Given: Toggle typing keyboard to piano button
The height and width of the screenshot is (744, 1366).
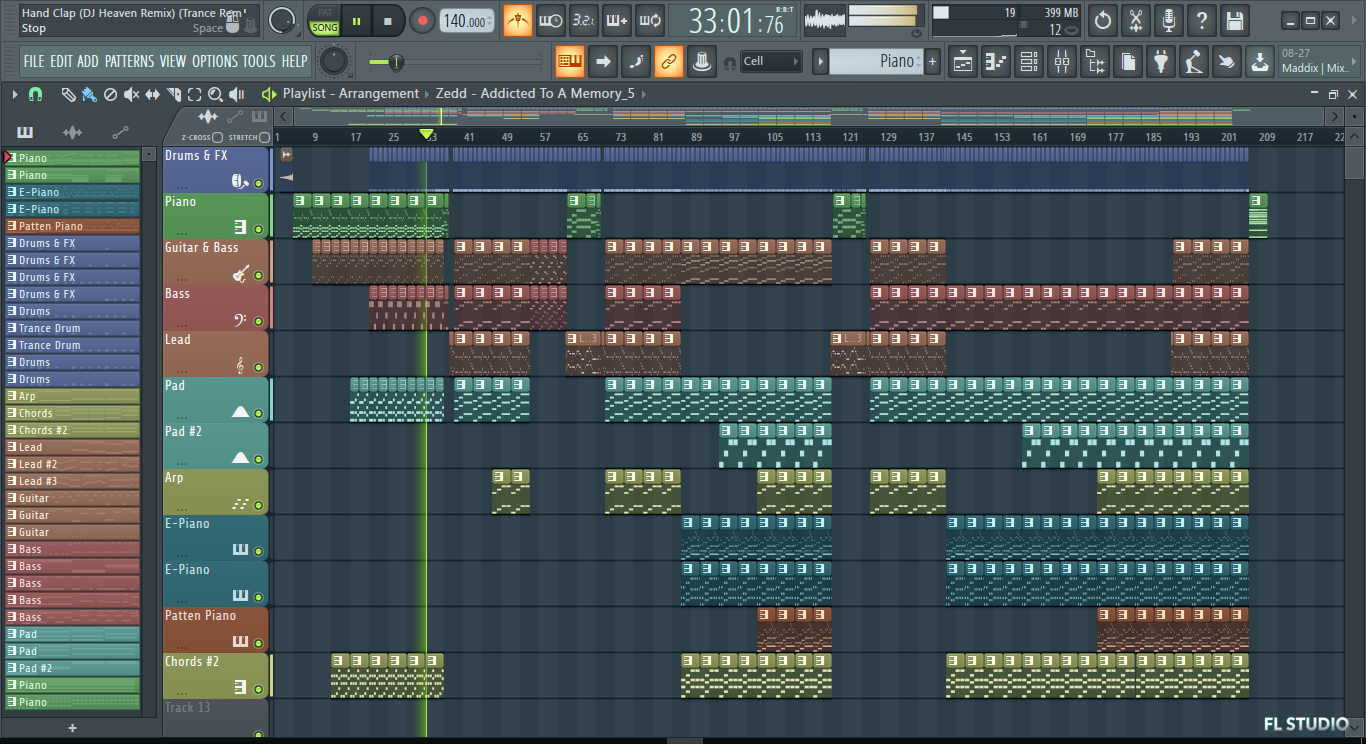Looking at the screenshot, I should pos(568,61).
